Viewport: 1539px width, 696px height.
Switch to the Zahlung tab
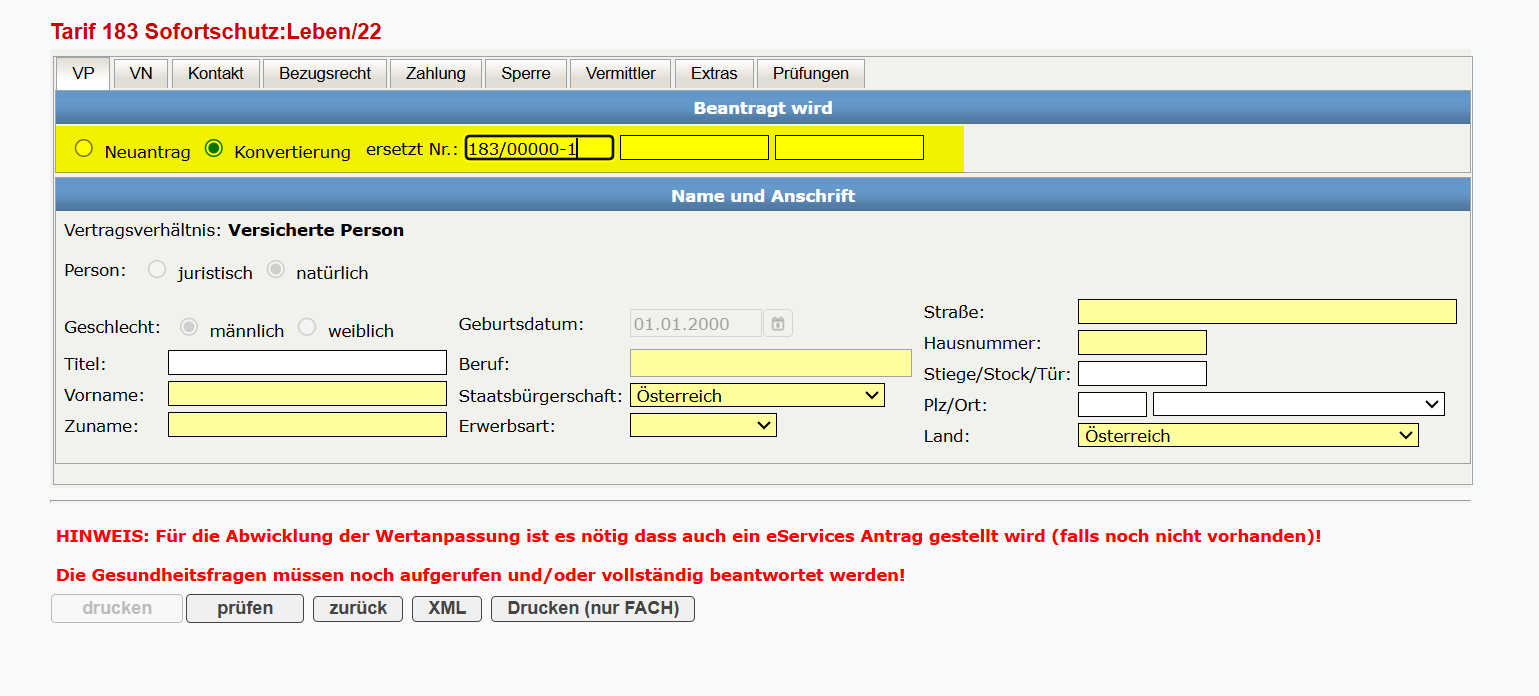coord(436,74)
